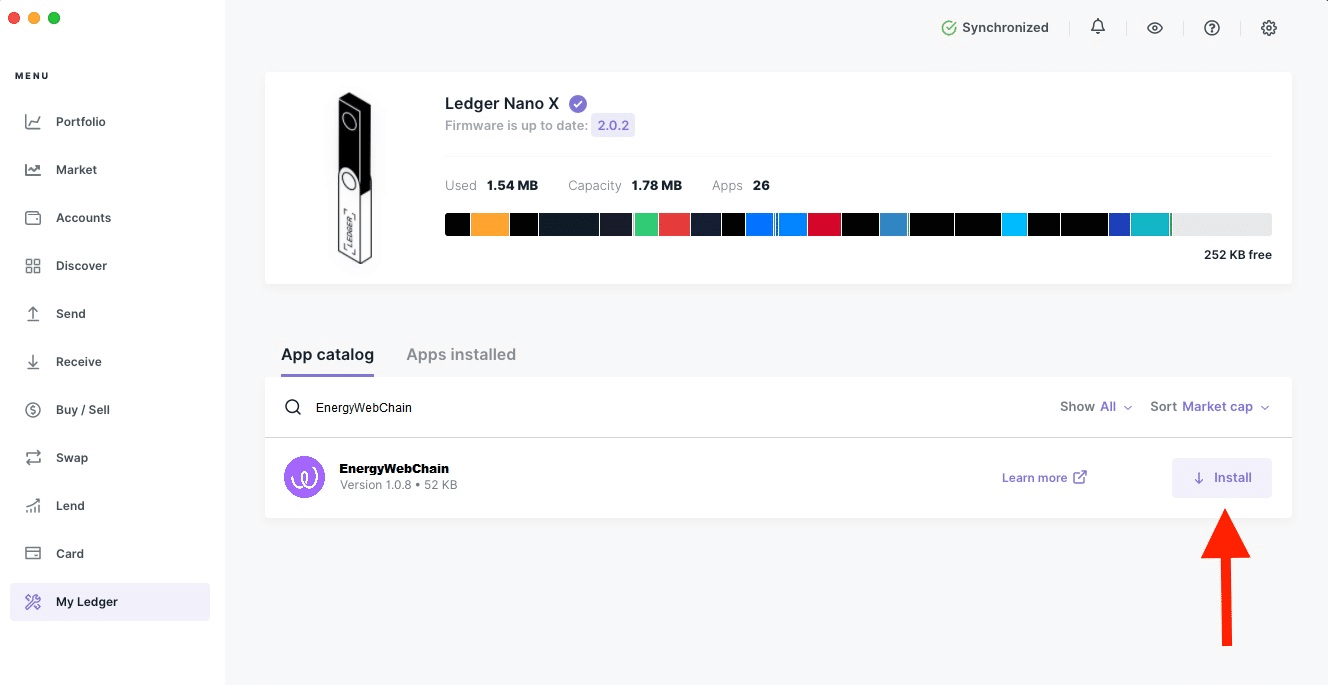The height and width of the screenshot is (685, 1328).
Task: Click the Ledger Nano X title
Action: [502, 103]
